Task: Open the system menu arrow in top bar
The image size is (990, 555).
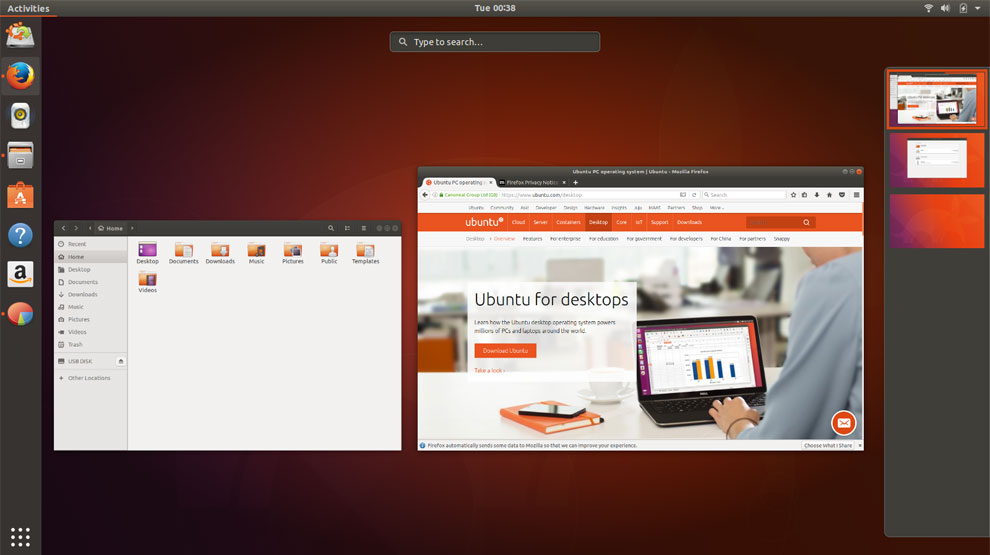Action: click(978, 8)
